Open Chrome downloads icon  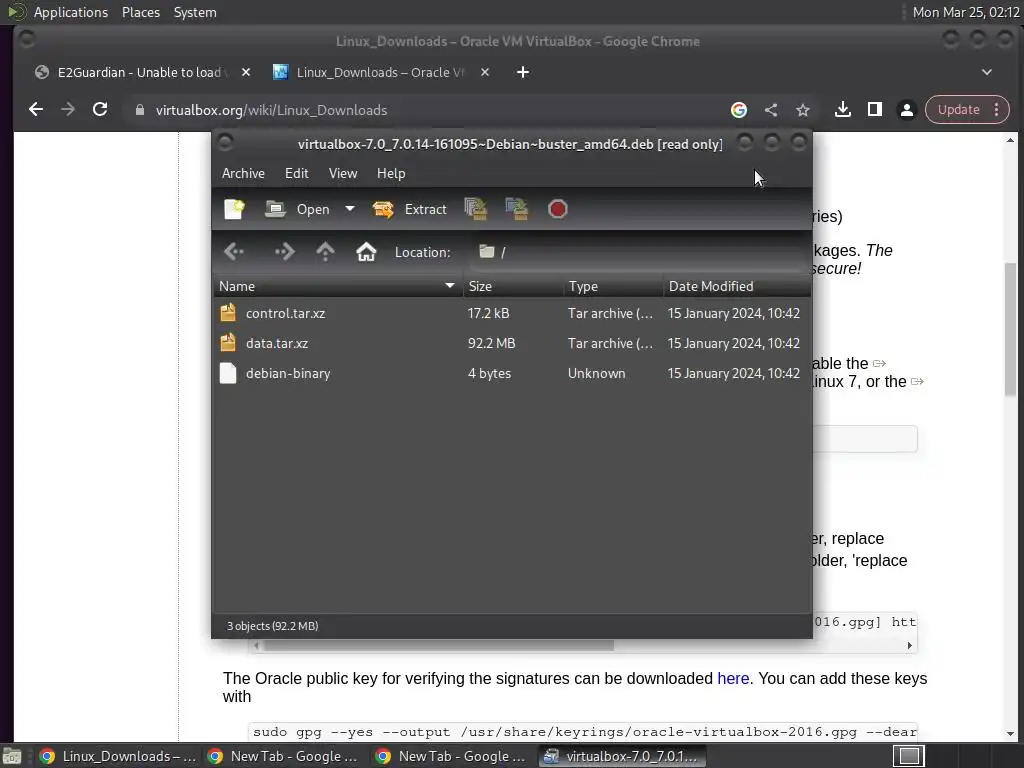coord(842,110)
